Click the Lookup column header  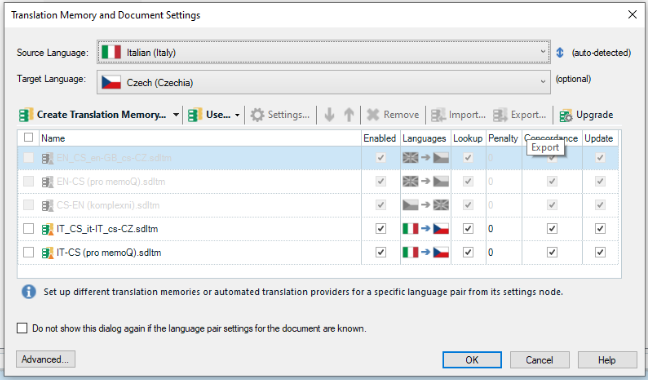pyautogui.click(x=468, y=138)
